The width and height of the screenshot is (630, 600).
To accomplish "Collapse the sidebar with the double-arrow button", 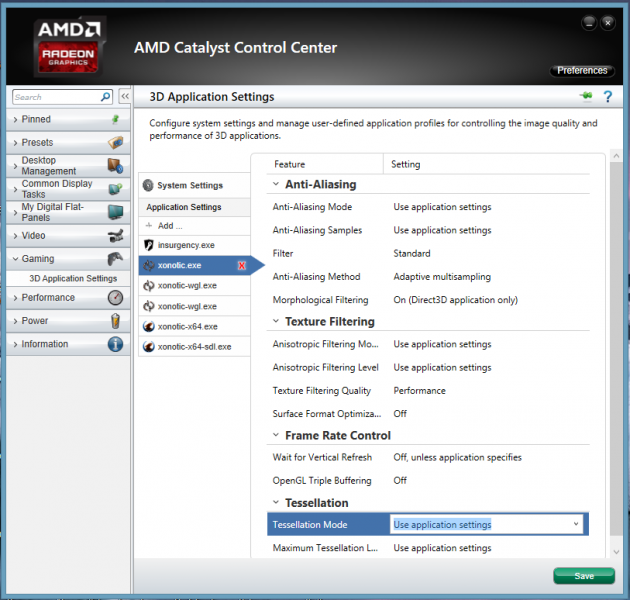I will click(x=125, y=97).
